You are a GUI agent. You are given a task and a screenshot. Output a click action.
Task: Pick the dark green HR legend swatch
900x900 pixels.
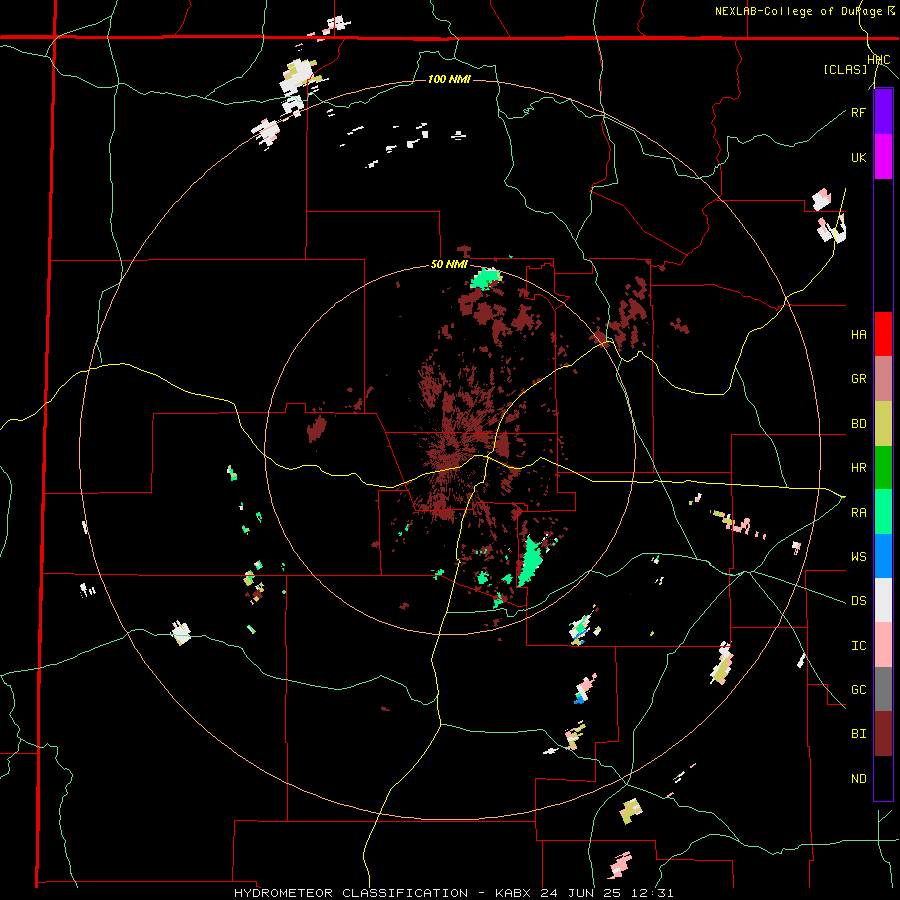(x=883, y=468)
